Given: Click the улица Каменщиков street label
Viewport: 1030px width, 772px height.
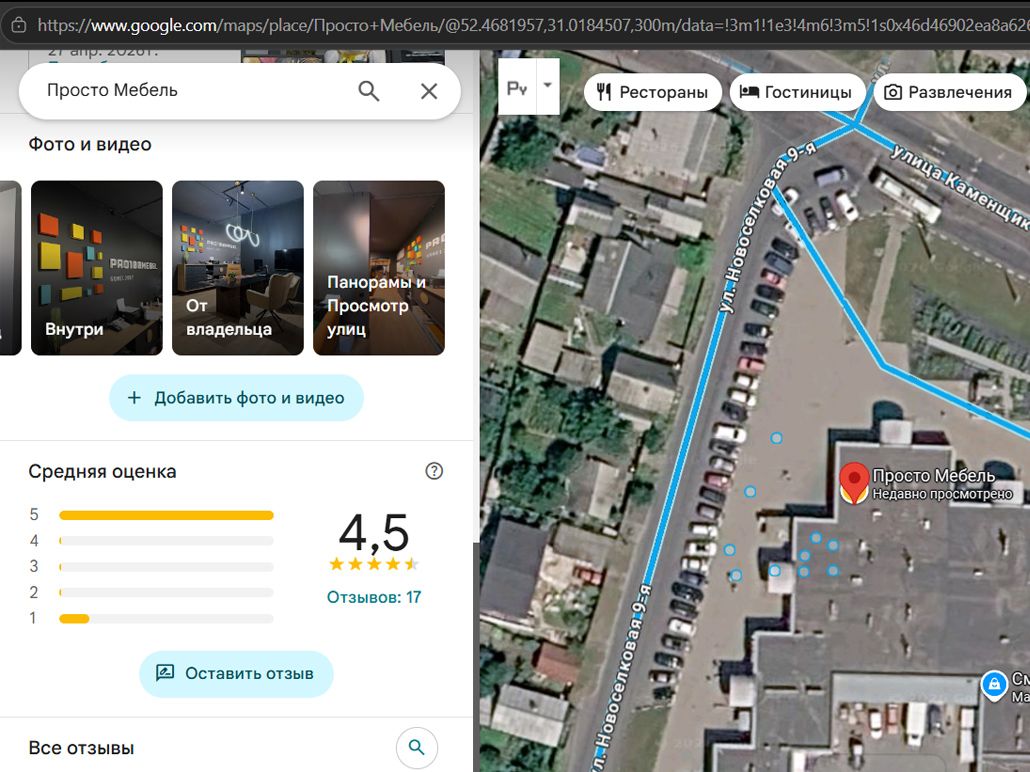Looking at the screenshot, I should coord(960,187).
